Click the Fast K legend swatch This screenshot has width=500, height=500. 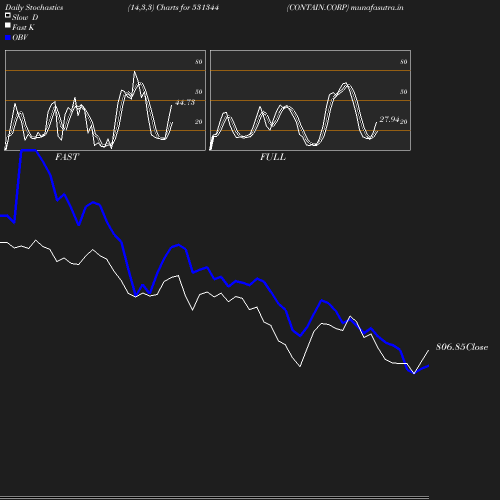tap(8, 25)
